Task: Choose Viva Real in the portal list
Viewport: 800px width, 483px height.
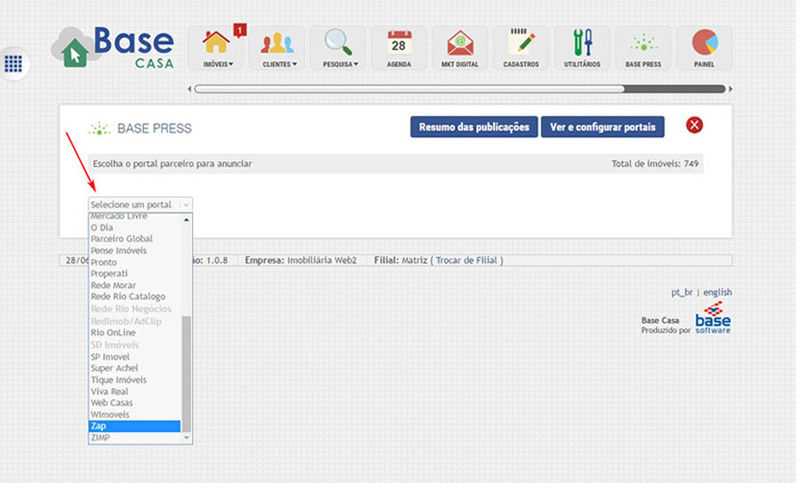Action: [134, 391]
